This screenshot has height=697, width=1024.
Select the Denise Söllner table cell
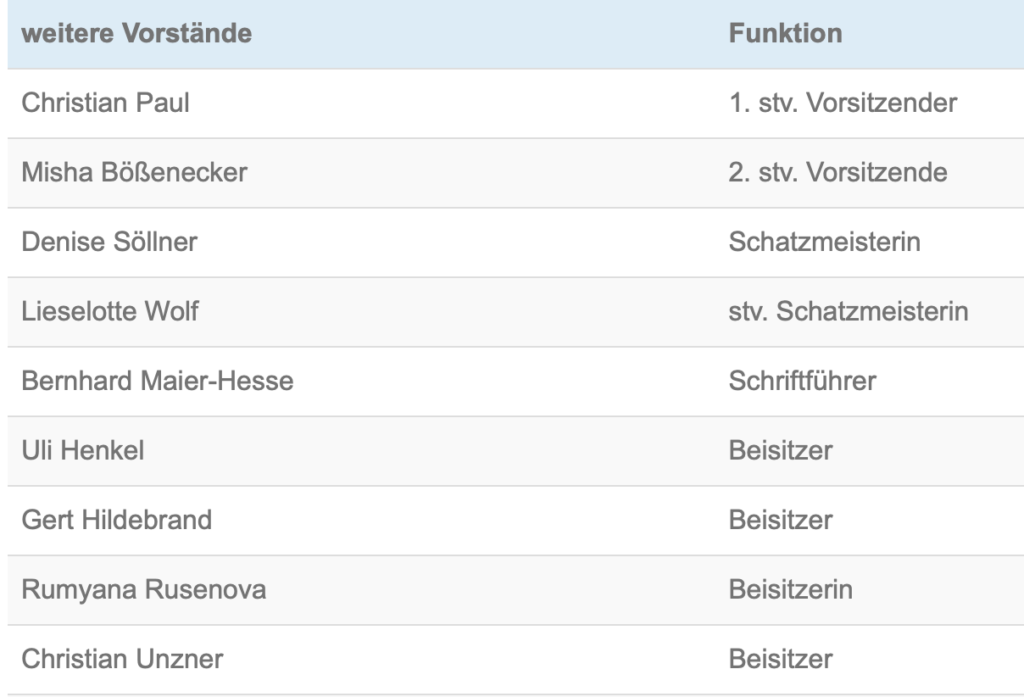pyautogui.click(x=108, y=242)
